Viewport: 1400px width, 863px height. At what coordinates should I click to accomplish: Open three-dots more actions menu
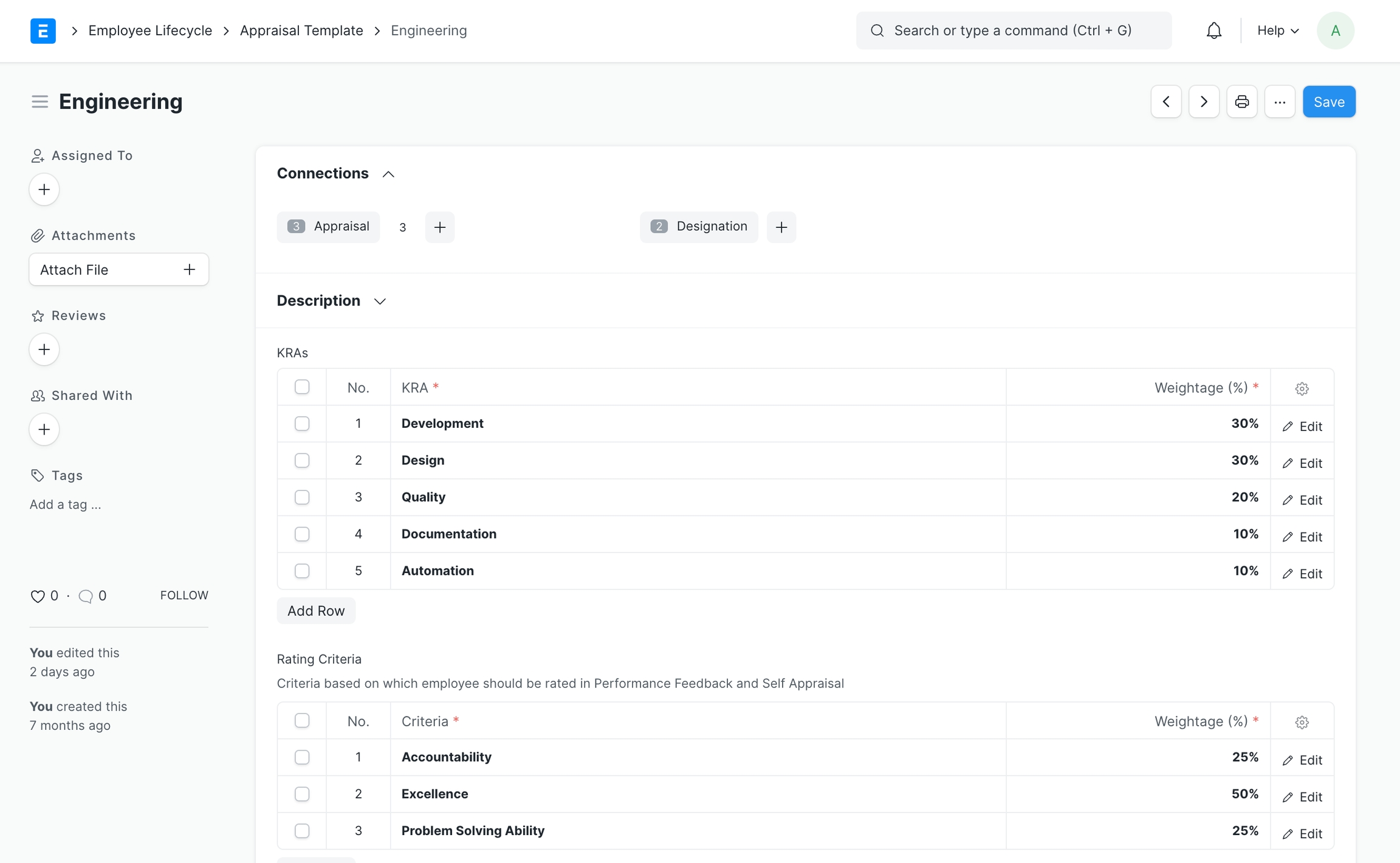coord(1279,101)
